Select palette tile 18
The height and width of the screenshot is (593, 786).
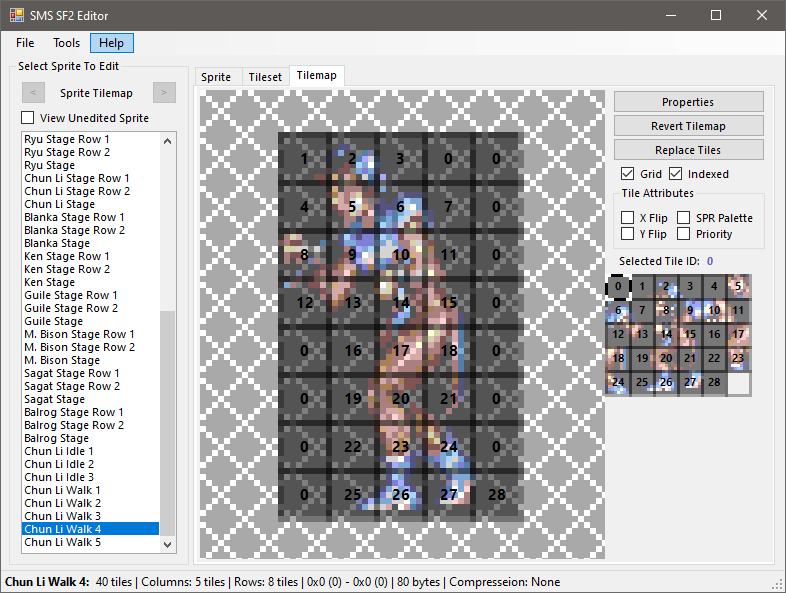[x=618, y=358]
